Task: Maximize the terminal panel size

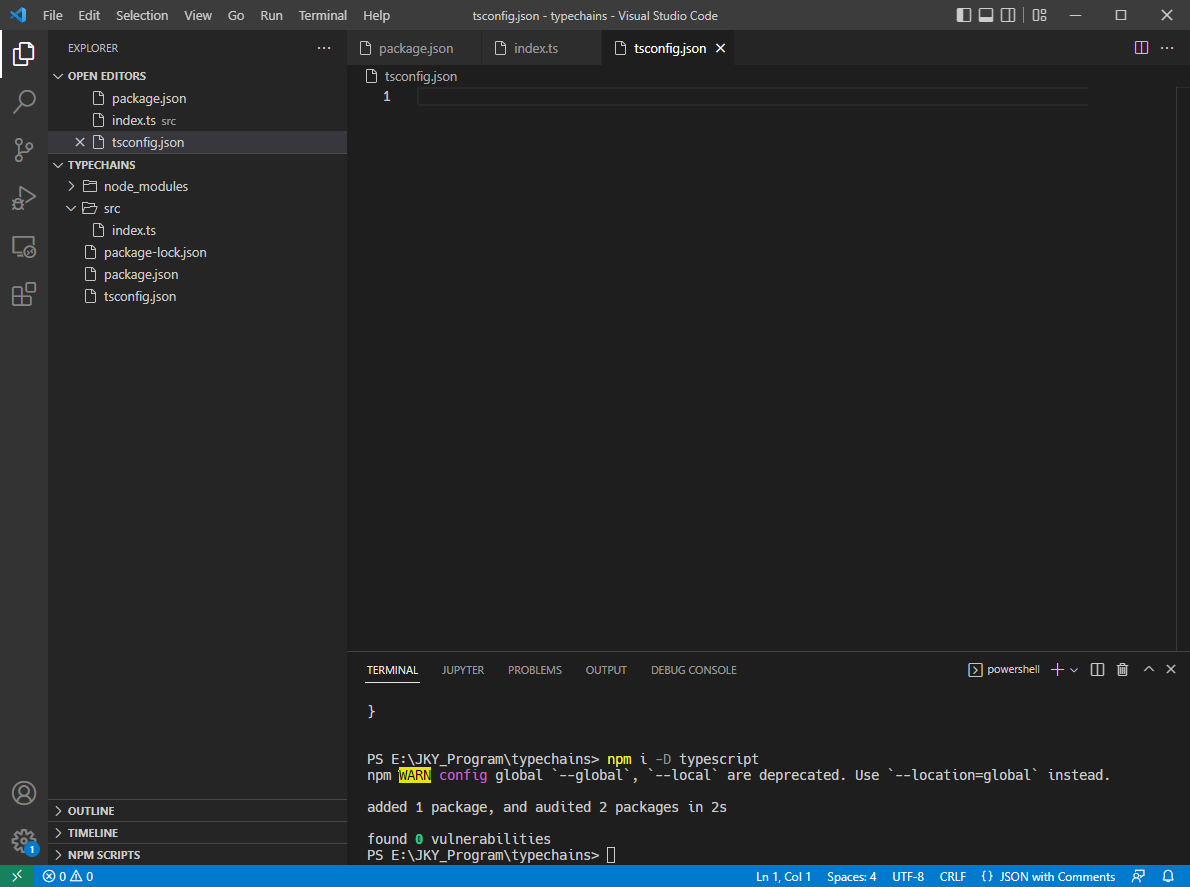Action: (x=1148, y=669)
